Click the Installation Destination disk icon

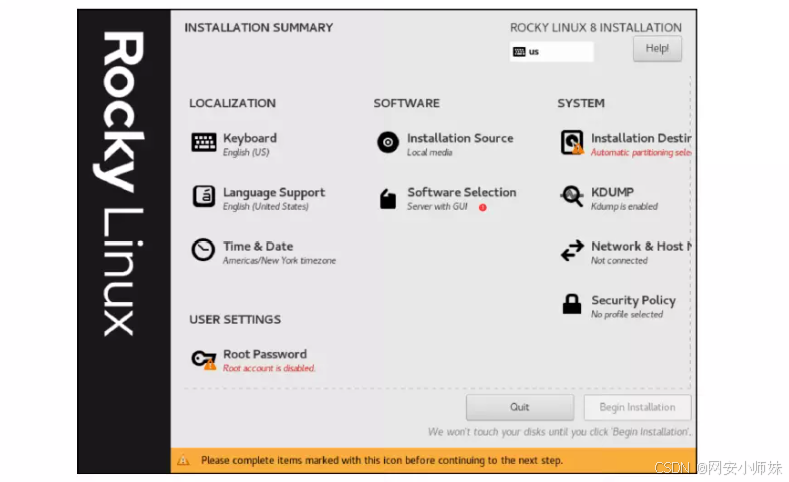point(572,143)
